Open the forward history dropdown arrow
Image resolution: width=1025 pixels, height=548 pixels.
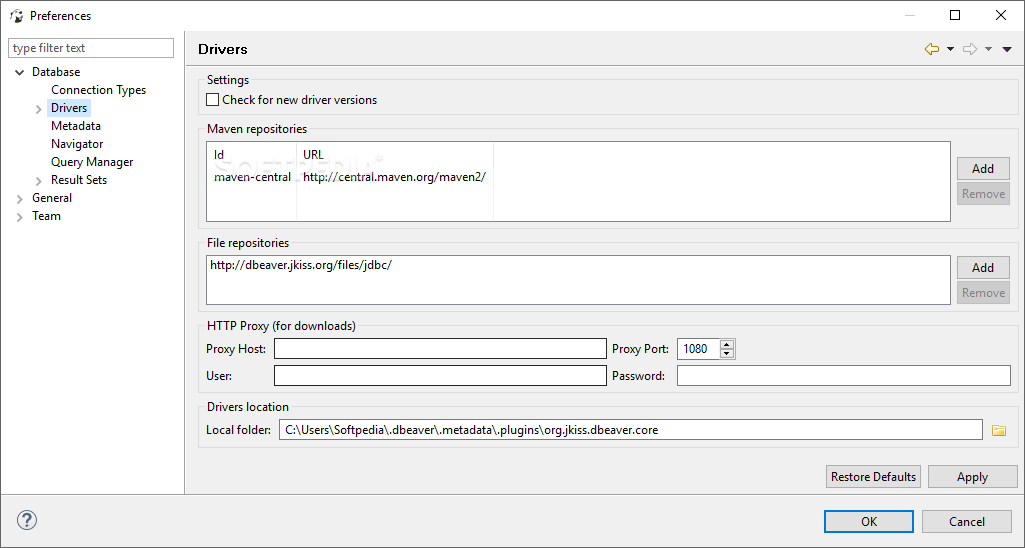pyautogui.click(x=988, y=49)
